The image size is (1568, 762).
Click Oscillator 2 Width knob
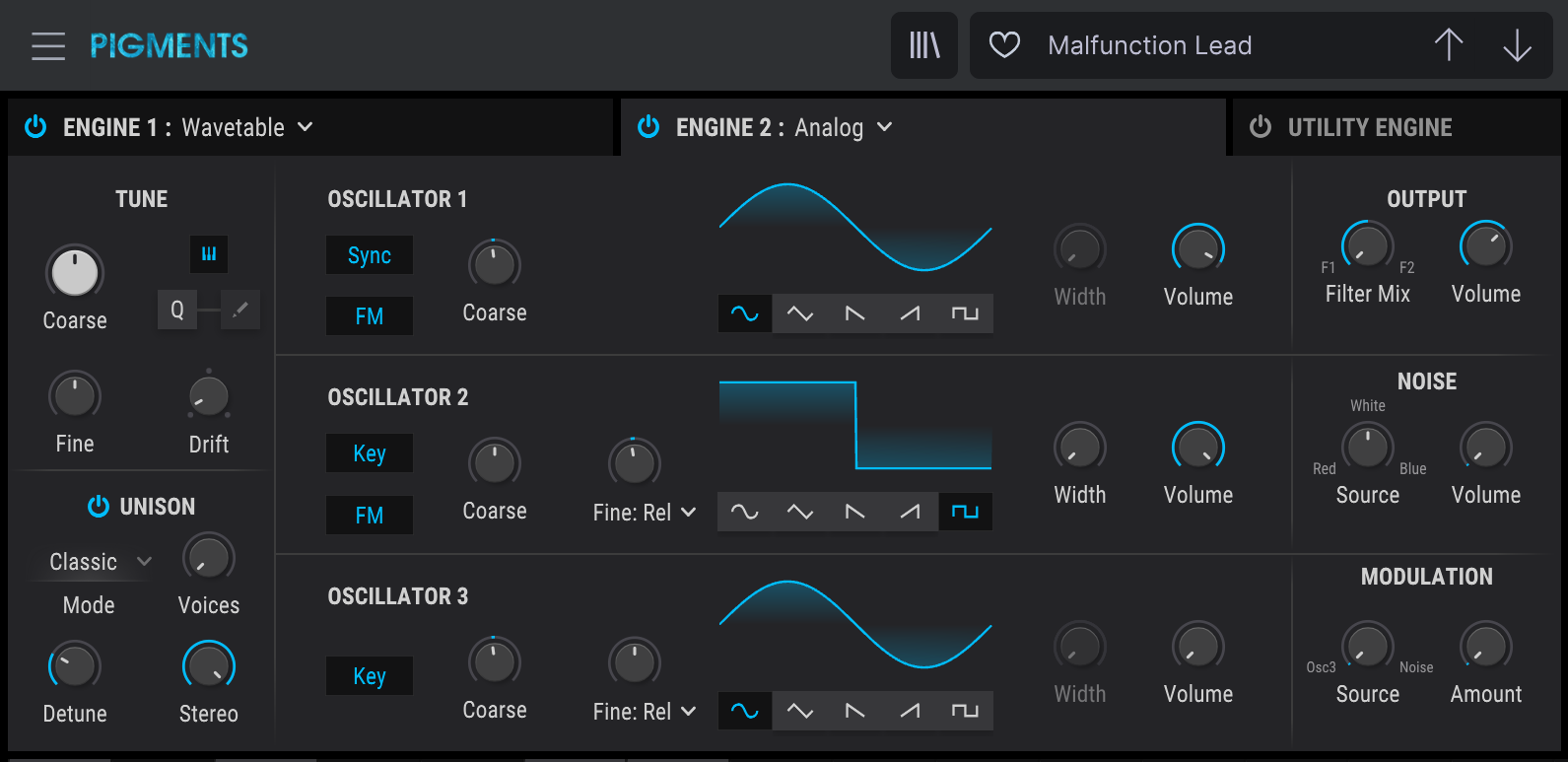tap(1080, 448)
